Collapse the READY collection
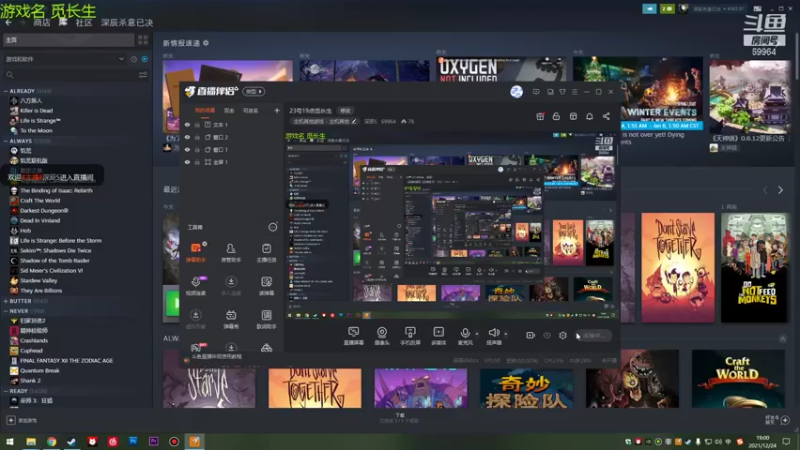Viewport: 800px width, 450px height. pyautogui.click(x=6, y=391)
